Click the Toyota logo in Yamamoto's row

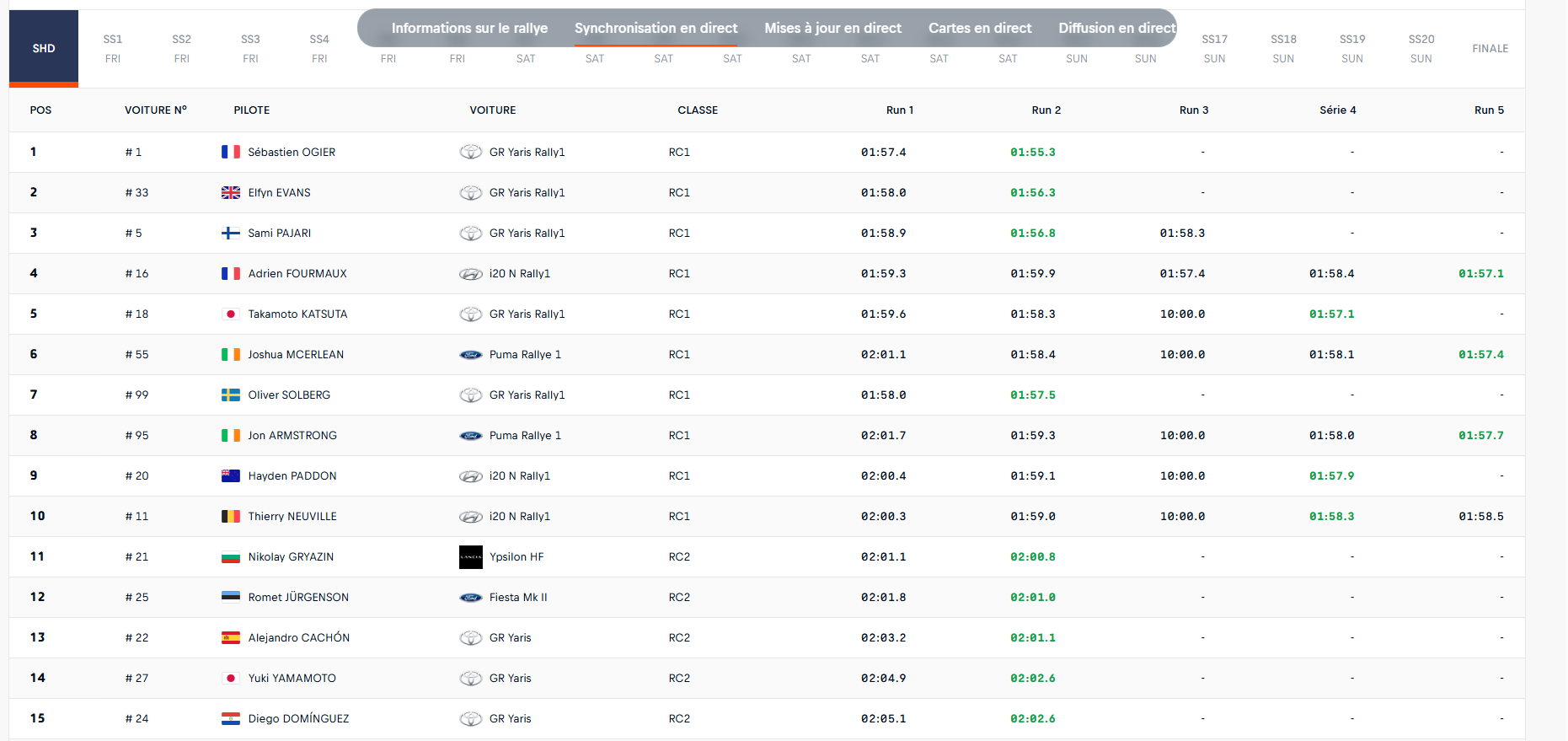point(471,678)
